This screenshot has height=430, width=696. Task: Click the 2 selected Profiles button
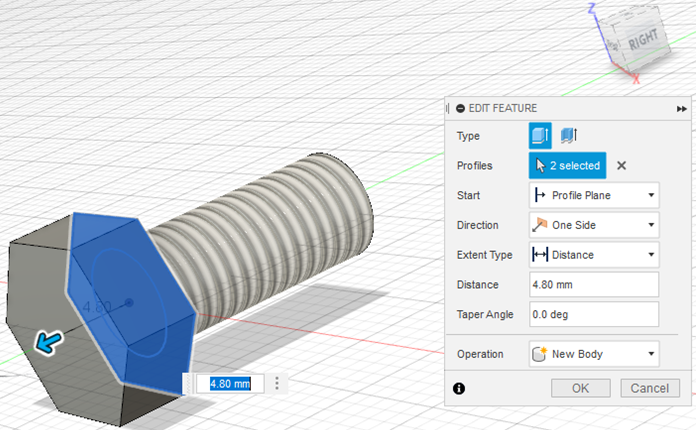coord(567,166)
